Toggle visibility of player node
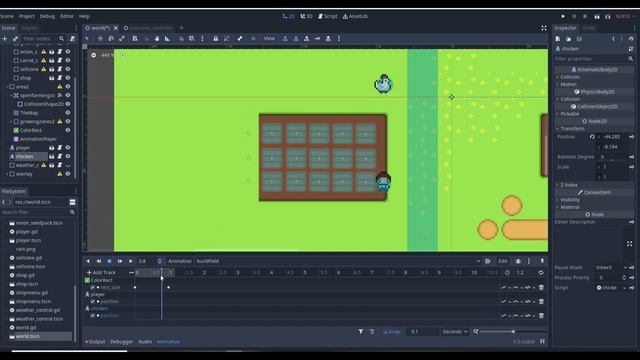Image resolution: width=640 pixels, height=360 pixels. click(x=68, y=148)
